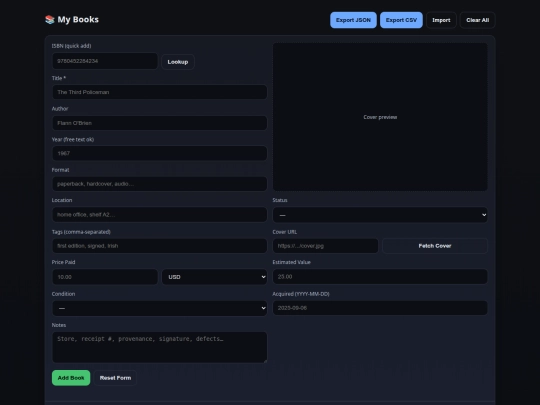The height and width of the screenshot is (405, 540).
Task: Click the Location input field
Action: point(159,215)
